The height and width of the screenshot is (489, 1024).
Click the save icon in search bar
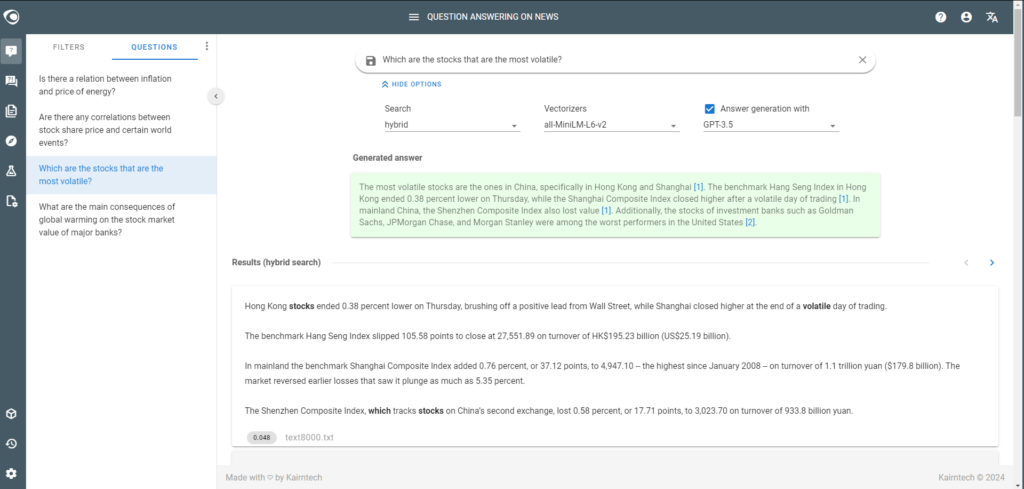point(371,60)
